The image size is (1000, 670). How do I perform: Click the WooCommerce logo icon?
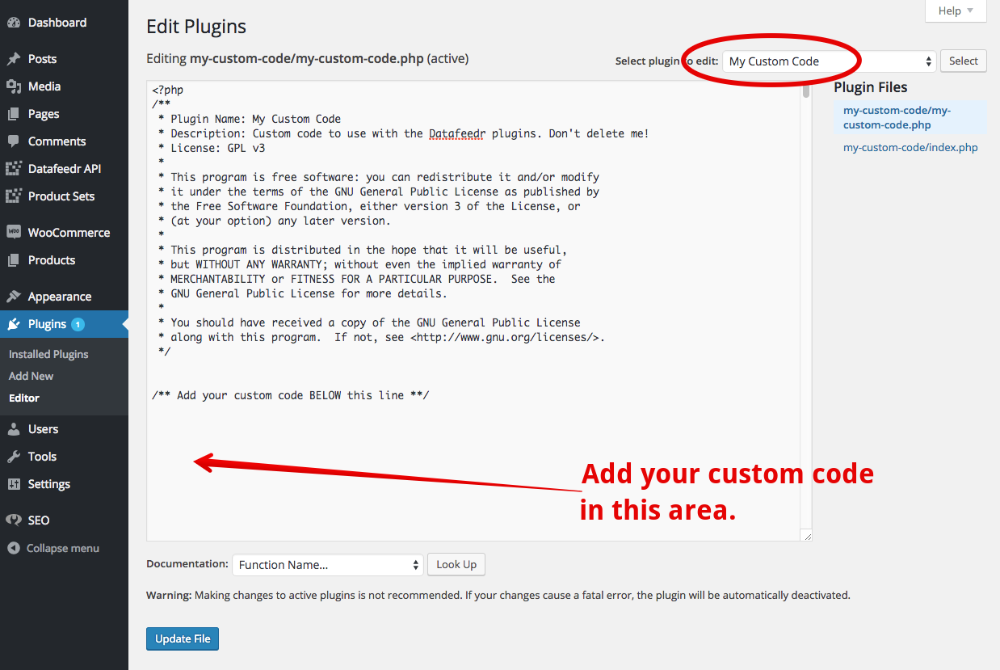(13, 232)
